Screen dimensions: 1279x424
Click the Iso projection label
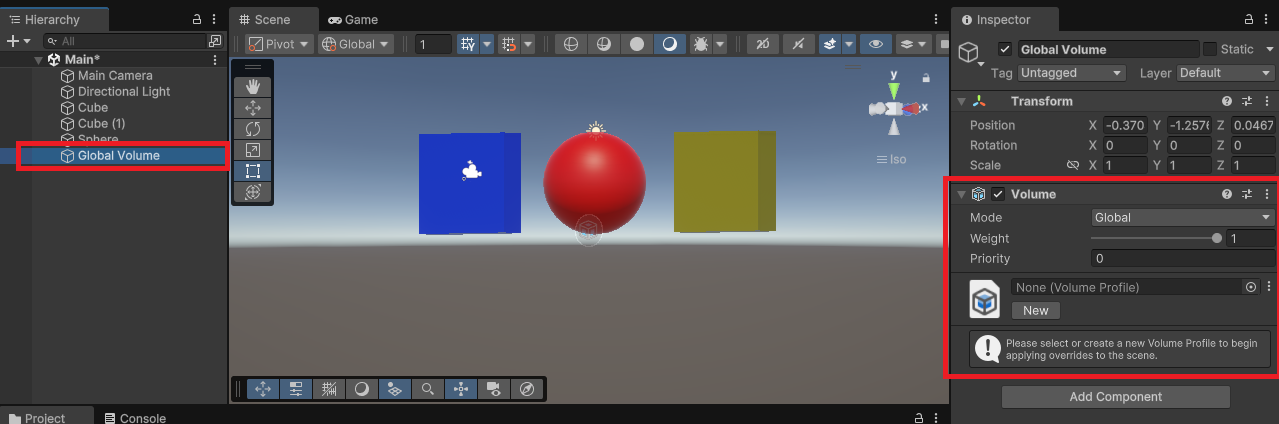click(x=891, y=159)
